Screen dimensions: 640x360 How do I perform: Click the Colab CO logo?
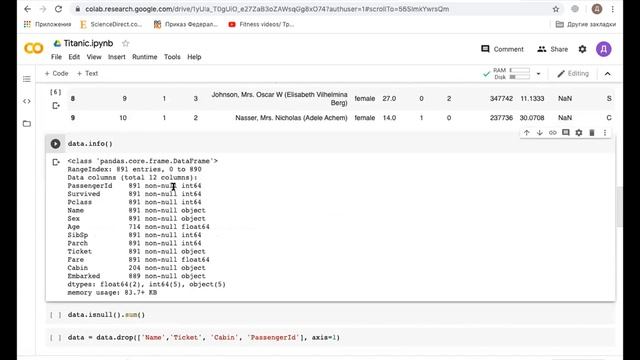[x=33, y=49]
